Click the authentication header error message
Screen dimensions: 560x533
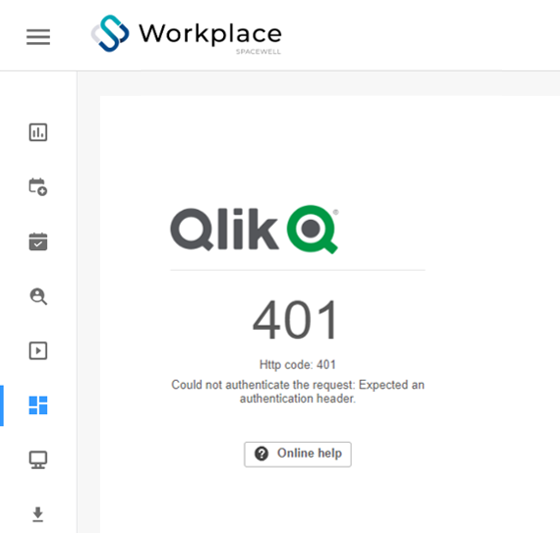click(298, 392)
